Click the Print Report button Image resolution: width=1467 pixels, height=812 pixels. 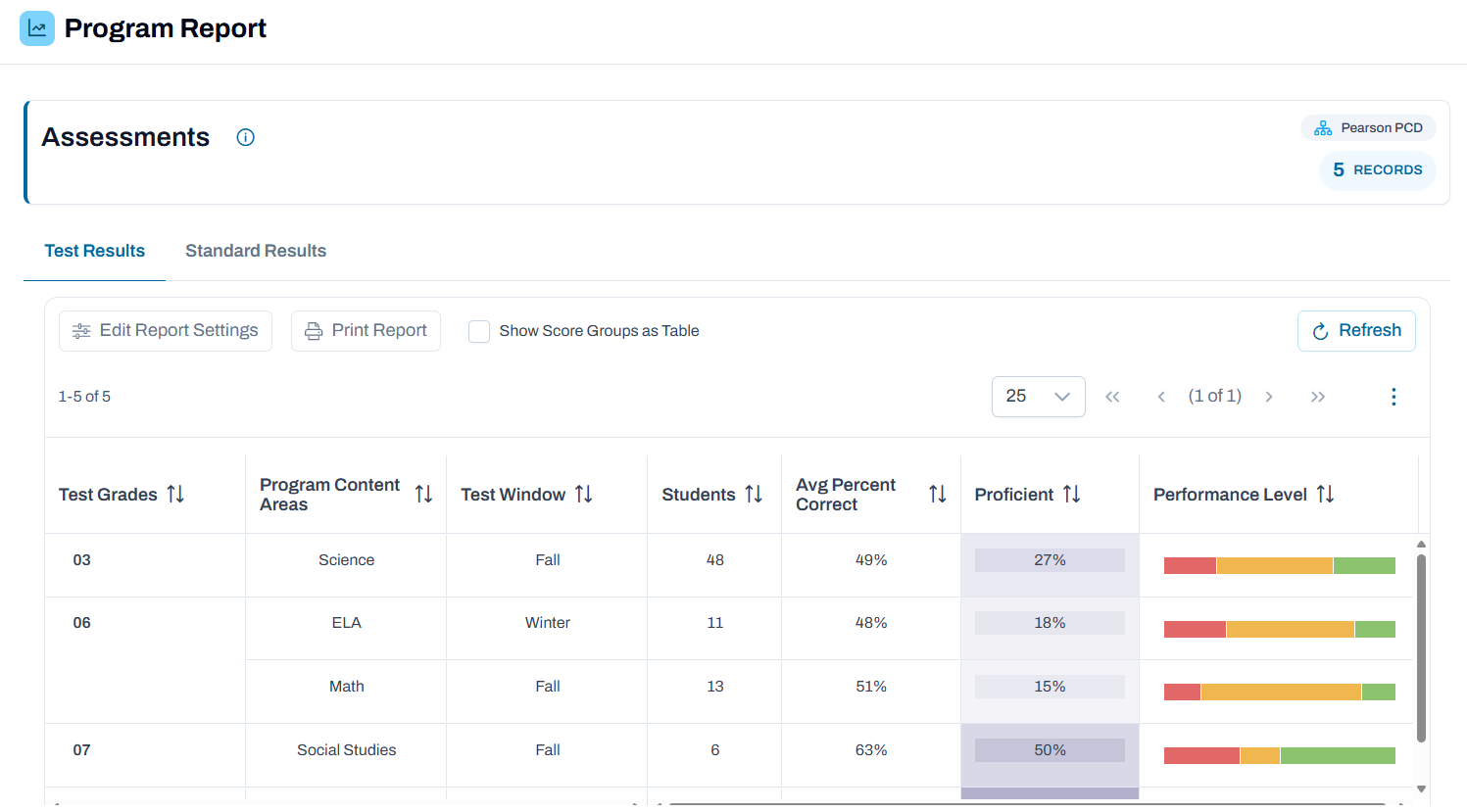pyautogui.click(x=366, y=331)
